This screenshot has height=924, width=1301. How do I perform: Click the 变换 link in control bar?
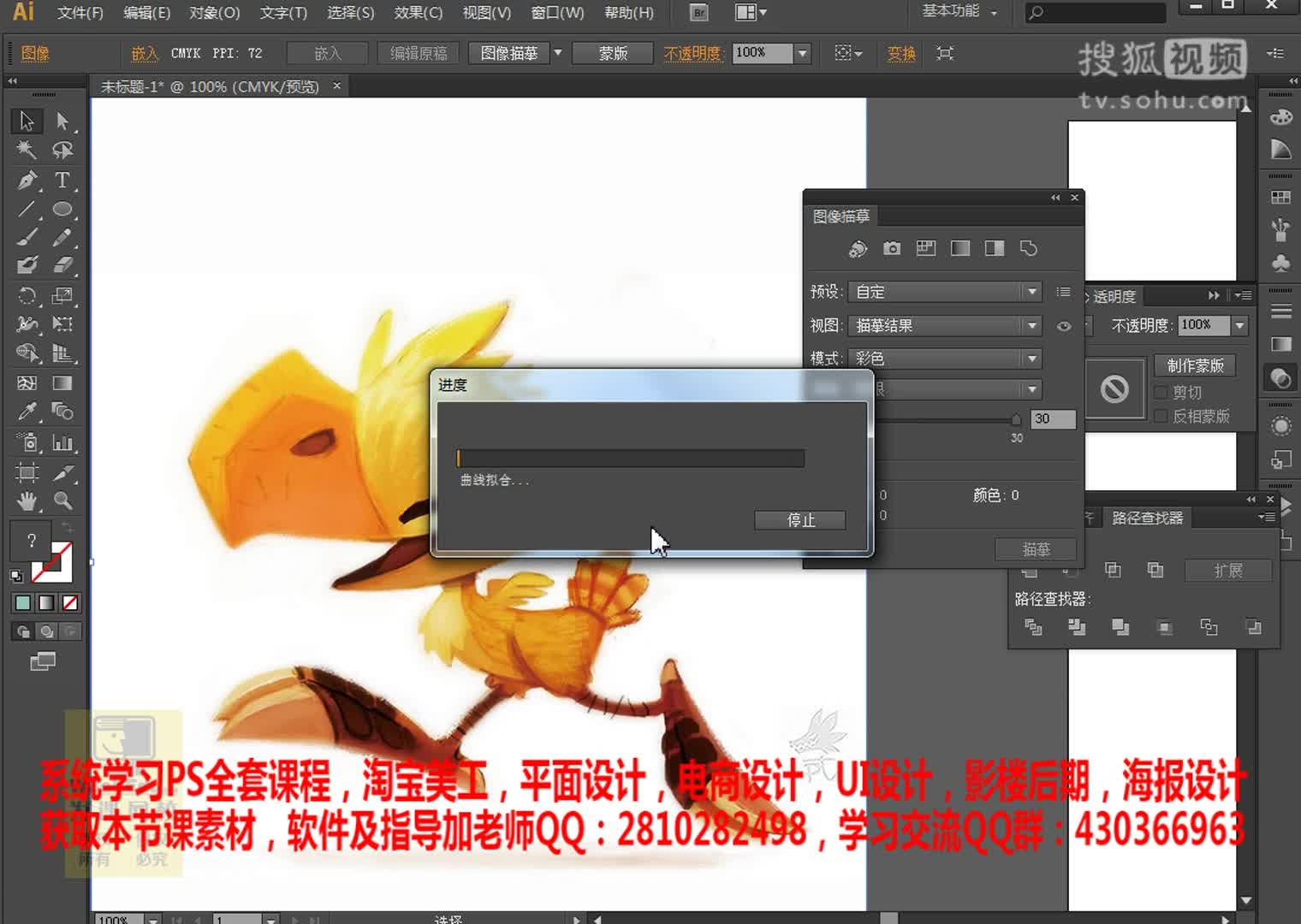click(x=901, y=54)
